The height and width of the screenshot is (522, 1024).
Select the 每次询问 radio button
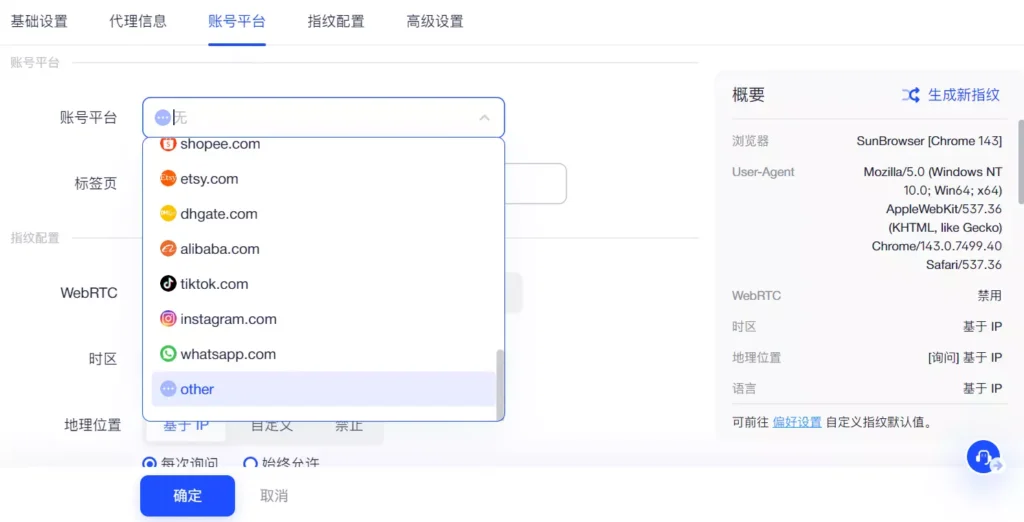tap(150, 464)
